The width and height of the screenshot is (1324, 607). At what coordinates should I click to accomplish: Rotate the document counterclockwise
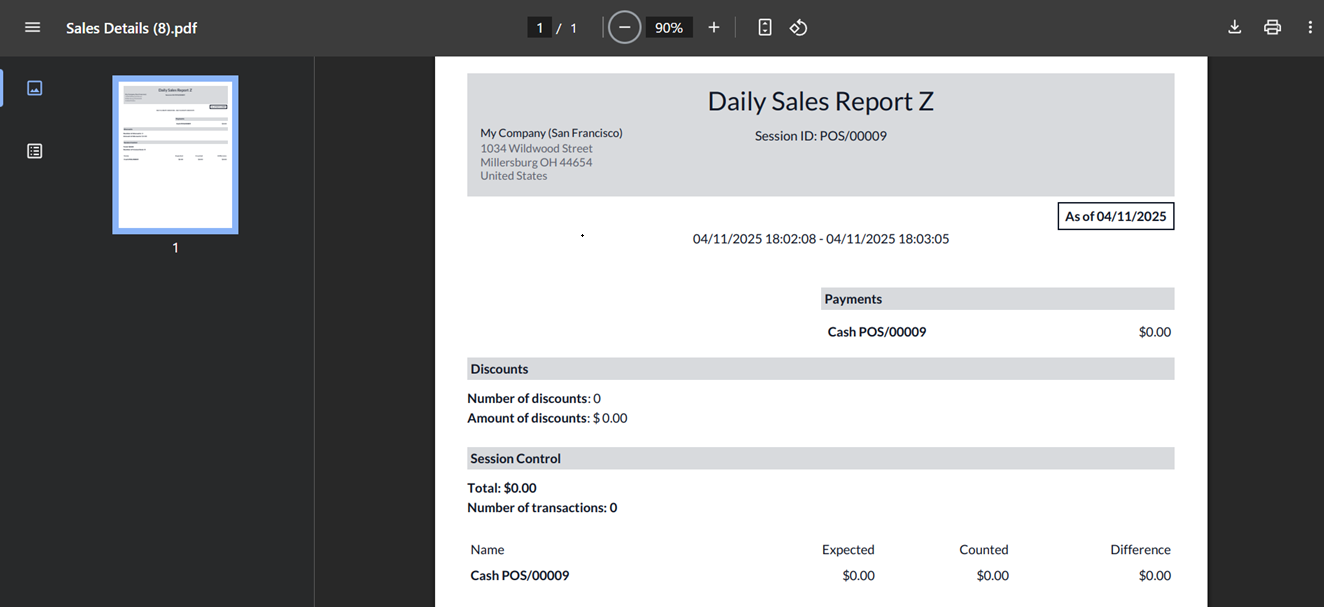pyautogui.click(x=798, y=28)
